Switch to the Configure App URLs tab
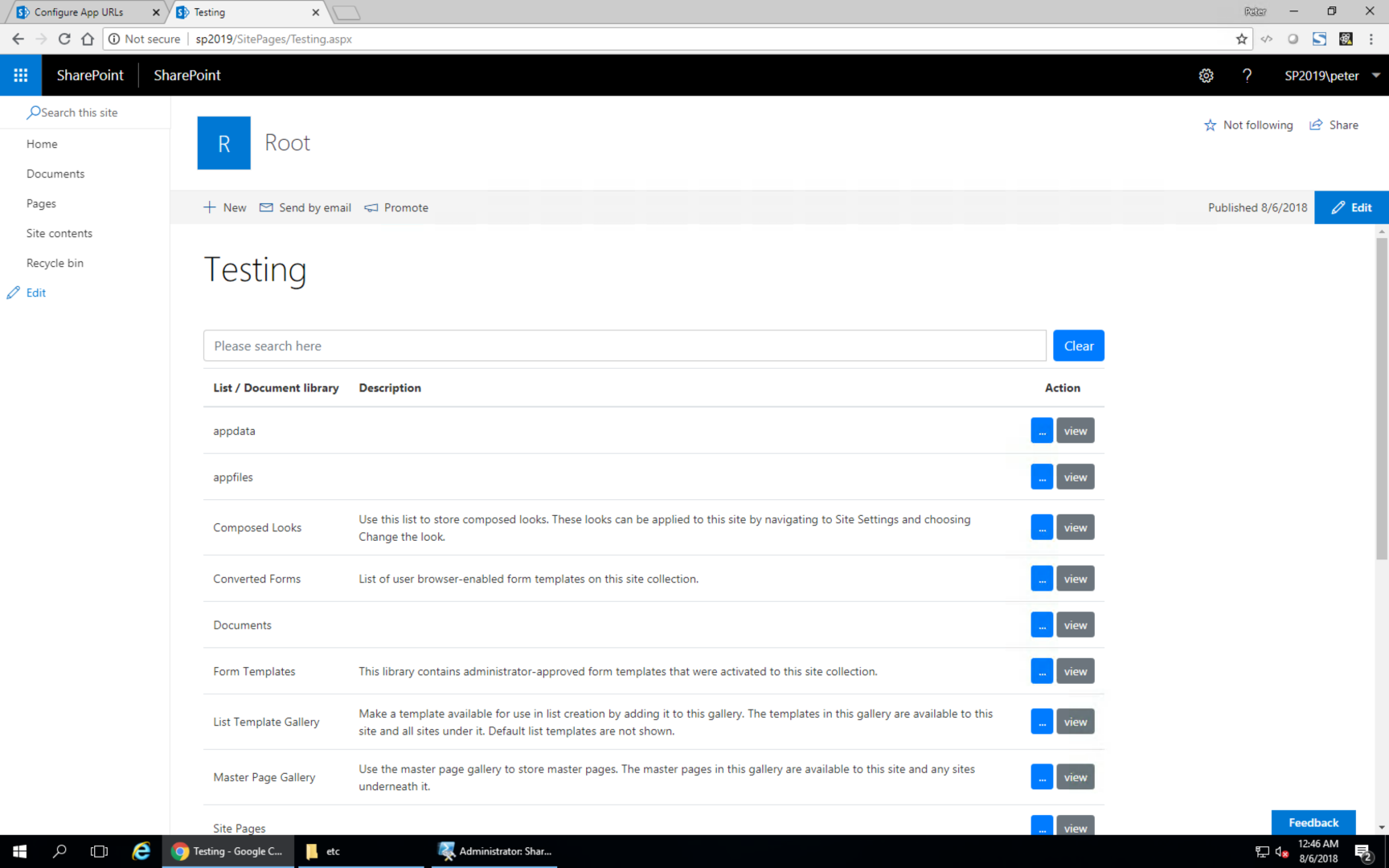This screenshot has width=1389, height=868. click(80, 12)
